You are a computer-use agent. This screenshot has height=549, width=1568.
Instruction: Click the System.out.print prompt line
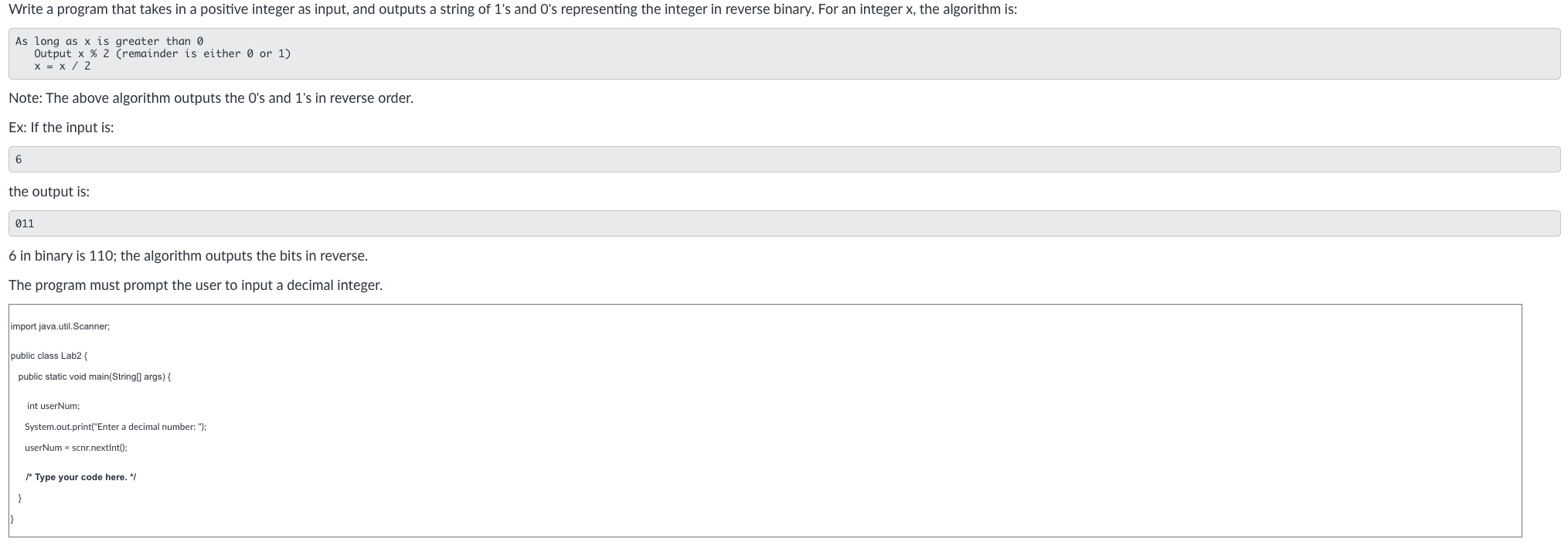pyautogui.click(x=116, y=427)
